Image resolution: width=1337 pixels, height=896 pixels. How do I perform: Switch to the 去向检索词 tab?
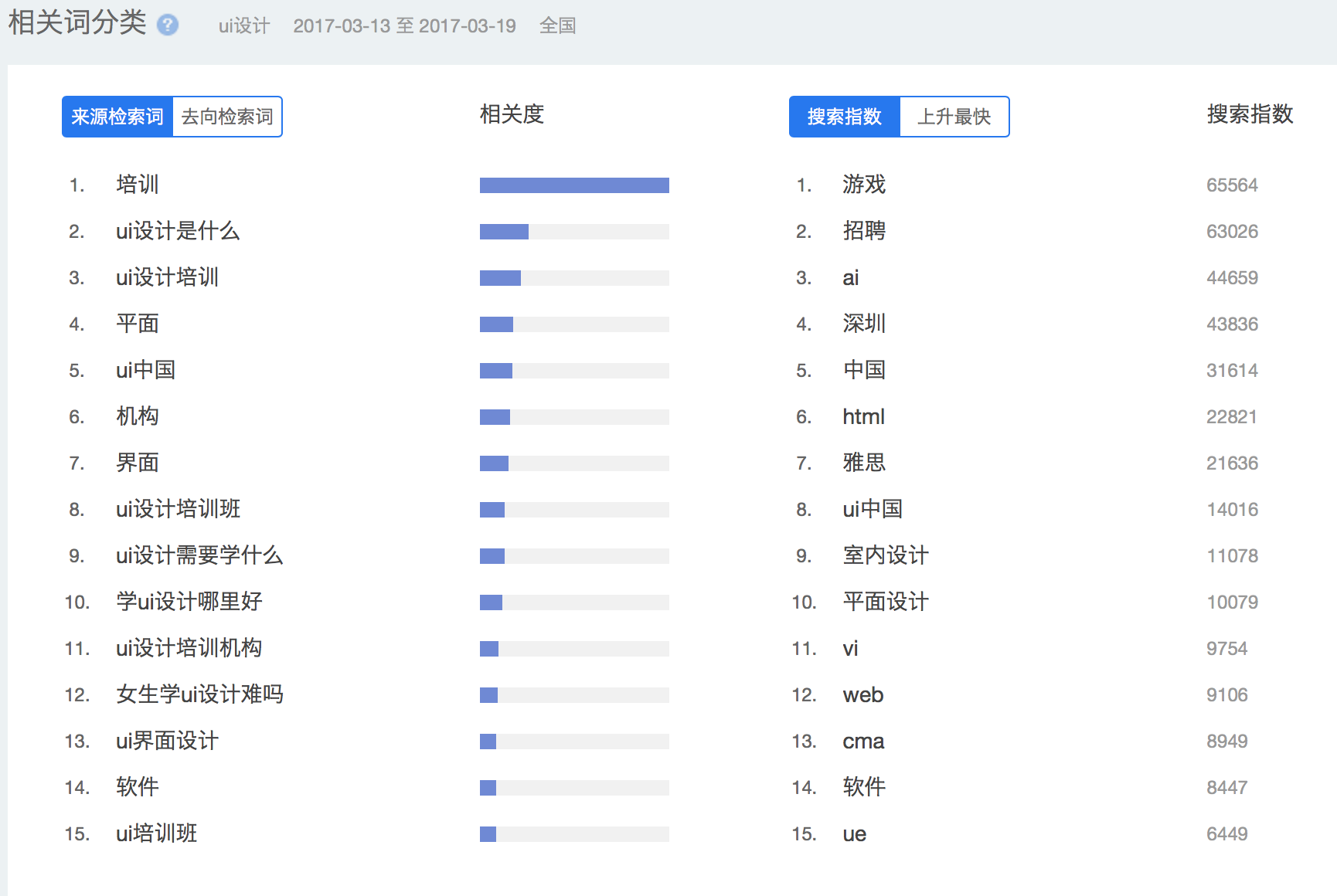click(227, 117)
